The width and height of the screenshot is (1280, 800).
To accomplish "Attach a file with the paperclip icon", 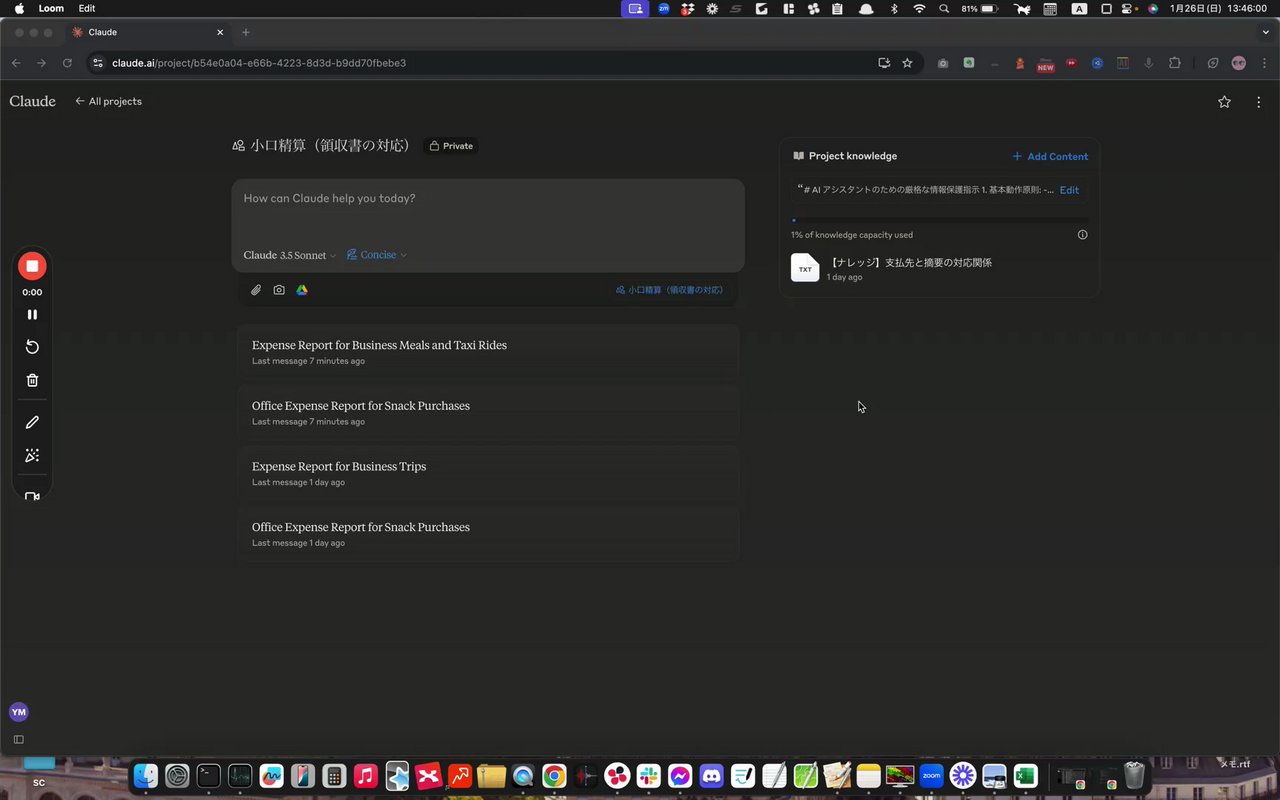I will tap(256, 290).
